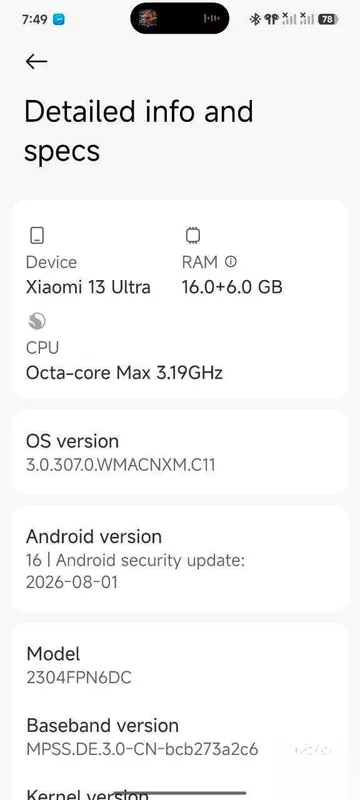Viewport: 360px width, 800px height.
Task: Tap the Bluetooth status icon
Action: coord(254,19)
